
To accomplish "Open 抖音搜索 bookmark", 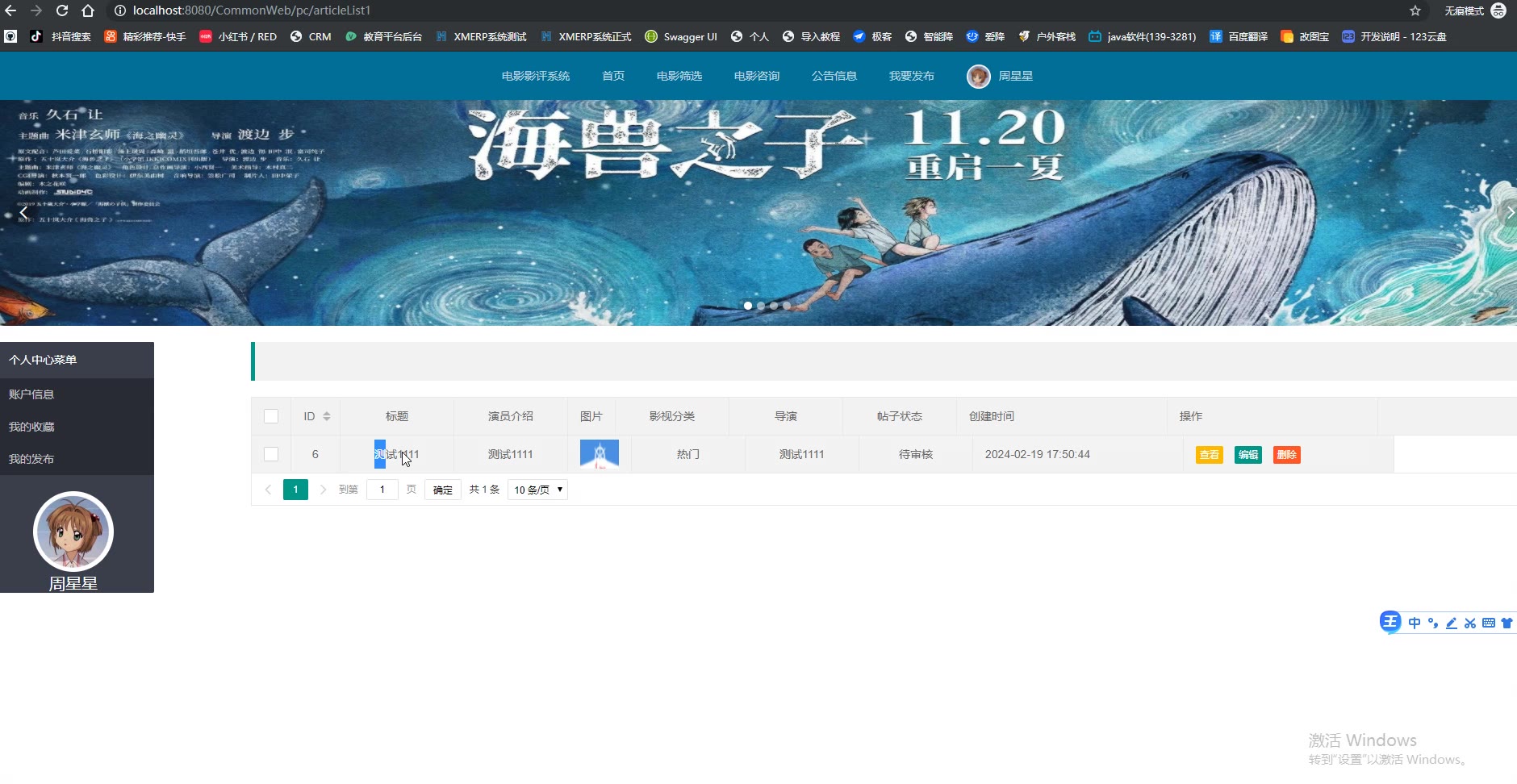I will point(61,36).
